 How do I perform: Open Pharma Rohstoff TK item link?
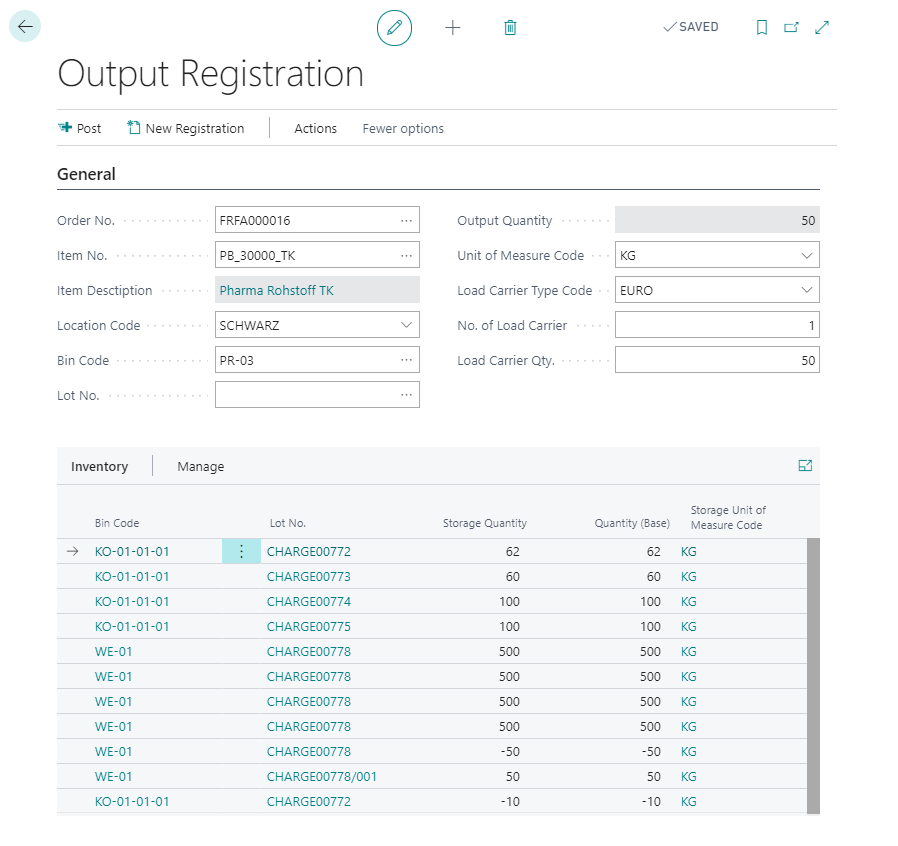click(277, 290)
